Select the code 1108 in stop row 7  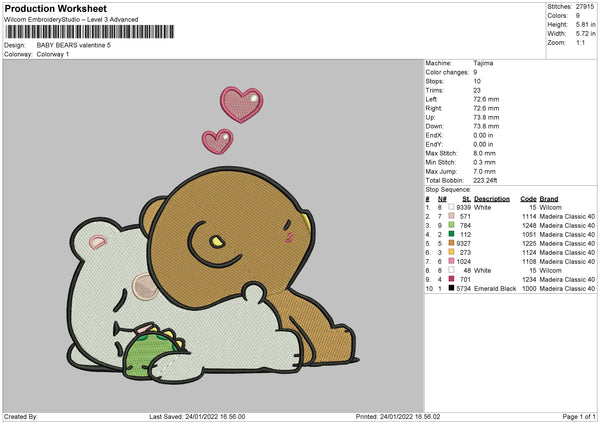point(529,261)
